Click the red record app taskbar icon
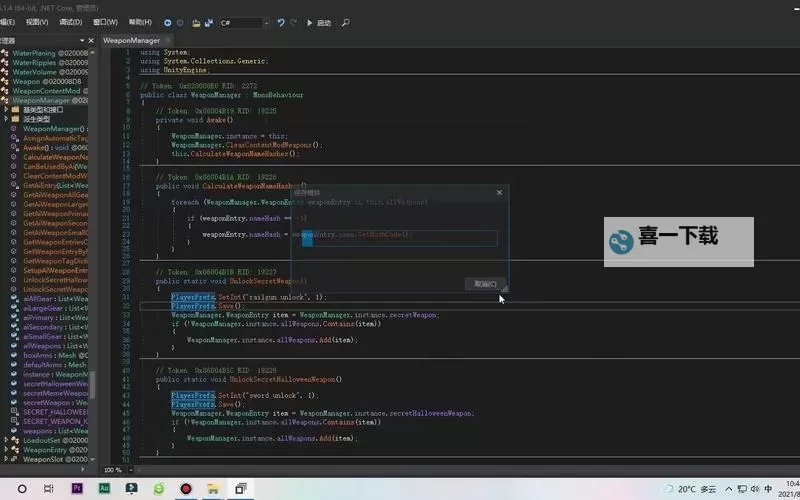This screenshot has height=500, width=800. tap(186, 489)
